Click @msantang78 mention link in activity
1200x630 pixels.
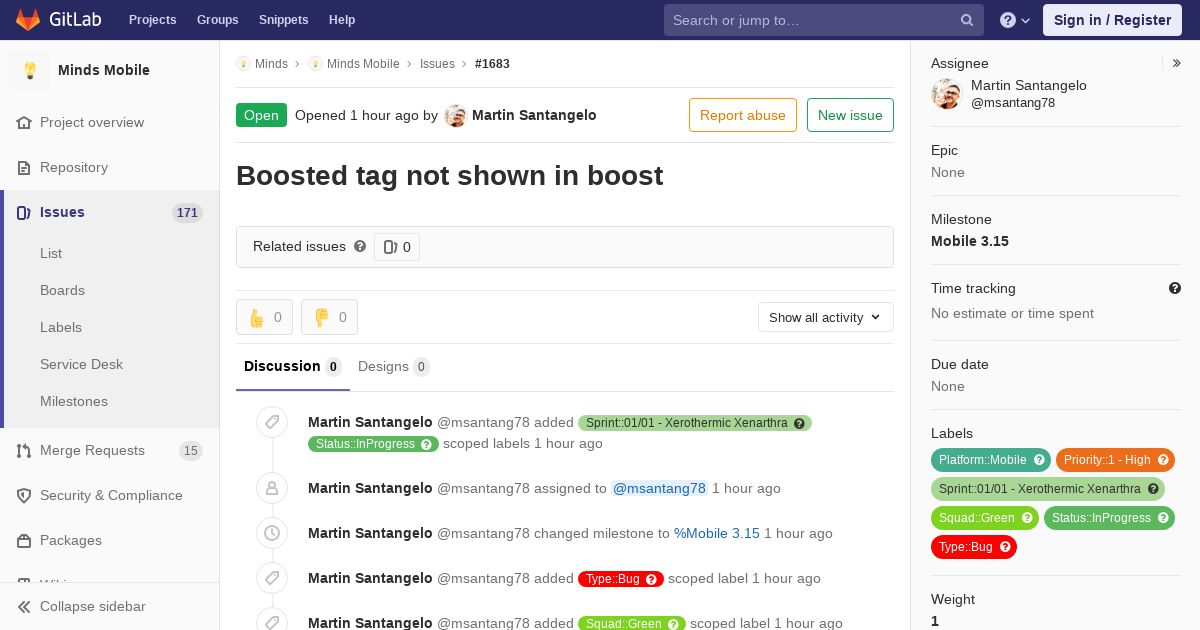659,488
